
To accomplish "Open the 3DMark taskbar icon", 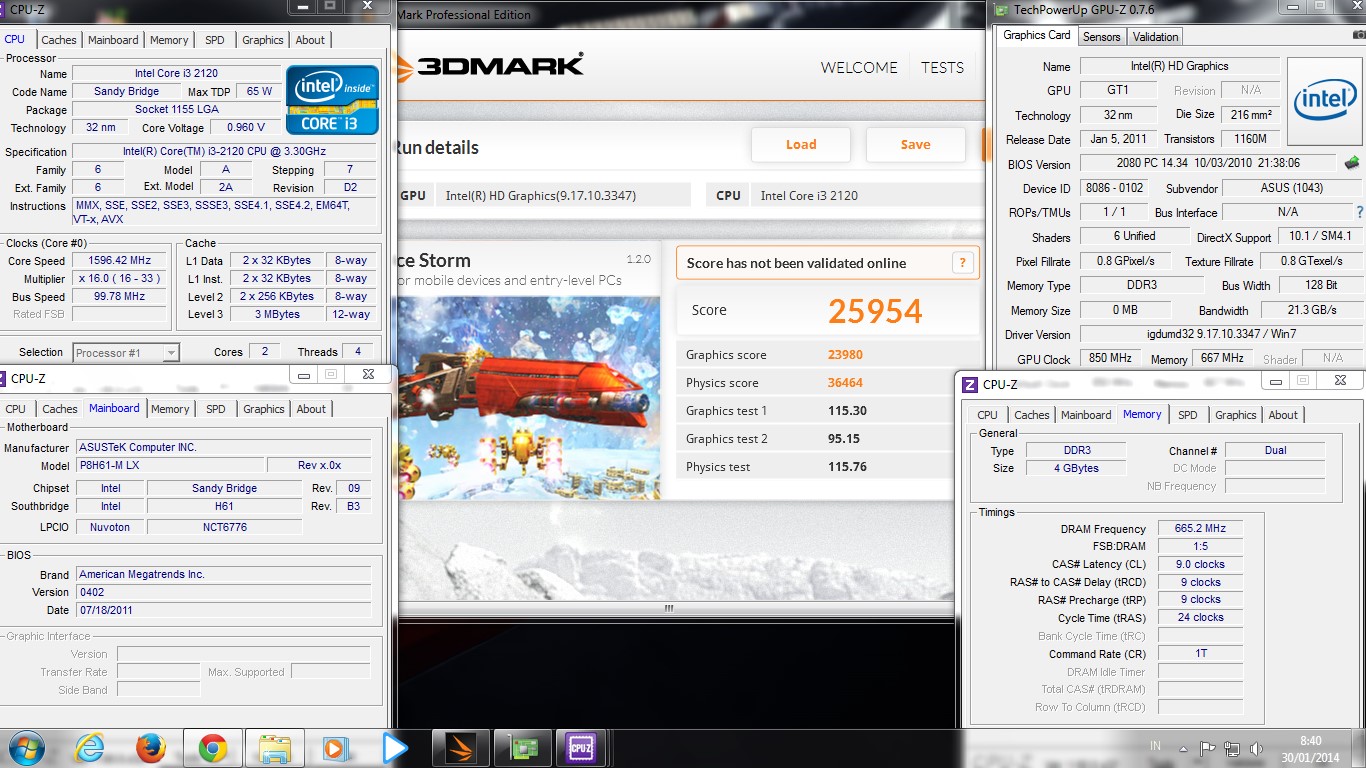I will (x=461, y=748).
